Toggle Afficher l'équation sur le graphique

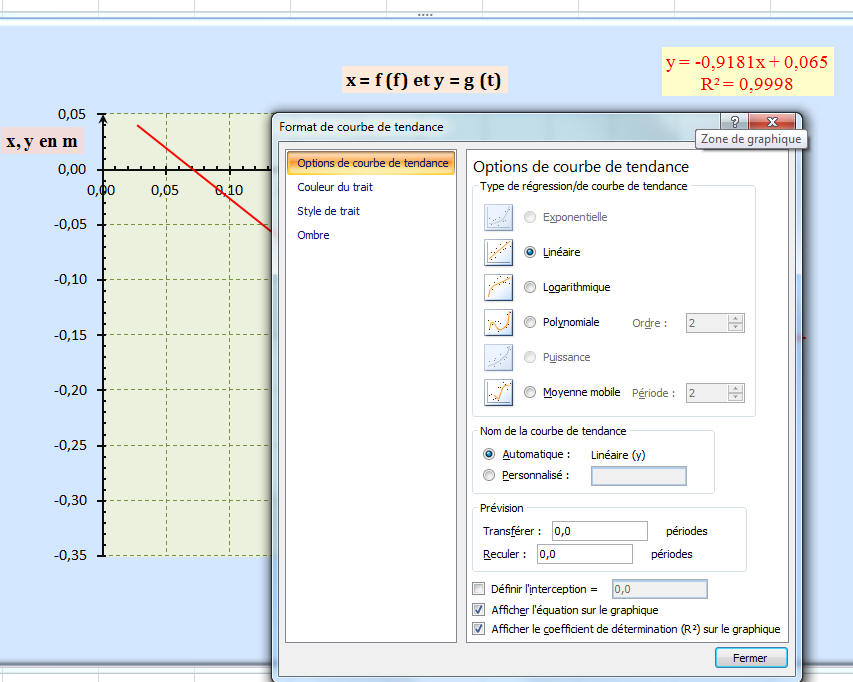point(479,610)
